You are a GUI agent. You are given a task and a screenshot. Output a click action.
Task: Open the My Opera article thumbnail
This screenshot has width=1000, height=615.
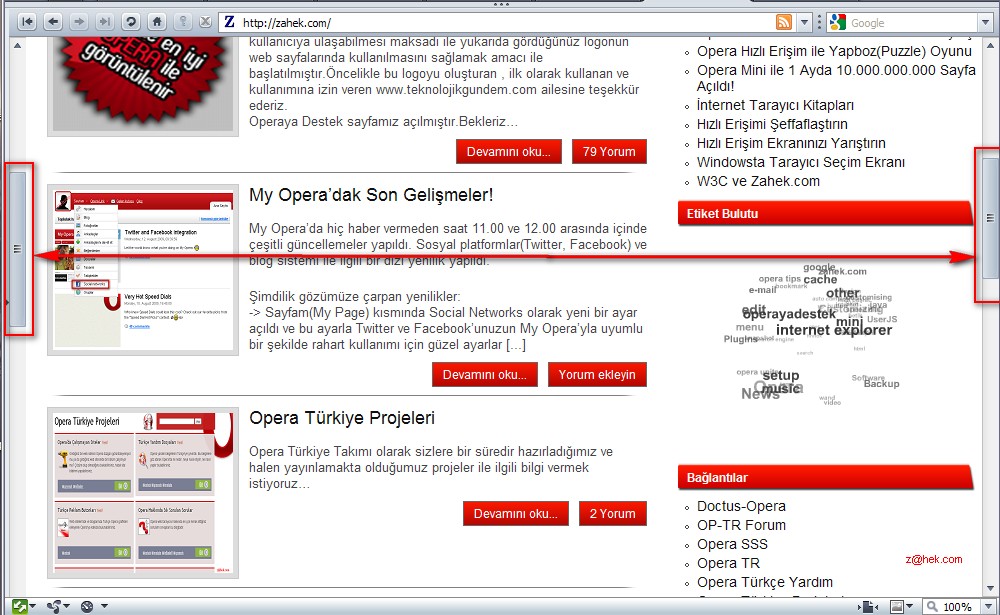tap(143, 270)
